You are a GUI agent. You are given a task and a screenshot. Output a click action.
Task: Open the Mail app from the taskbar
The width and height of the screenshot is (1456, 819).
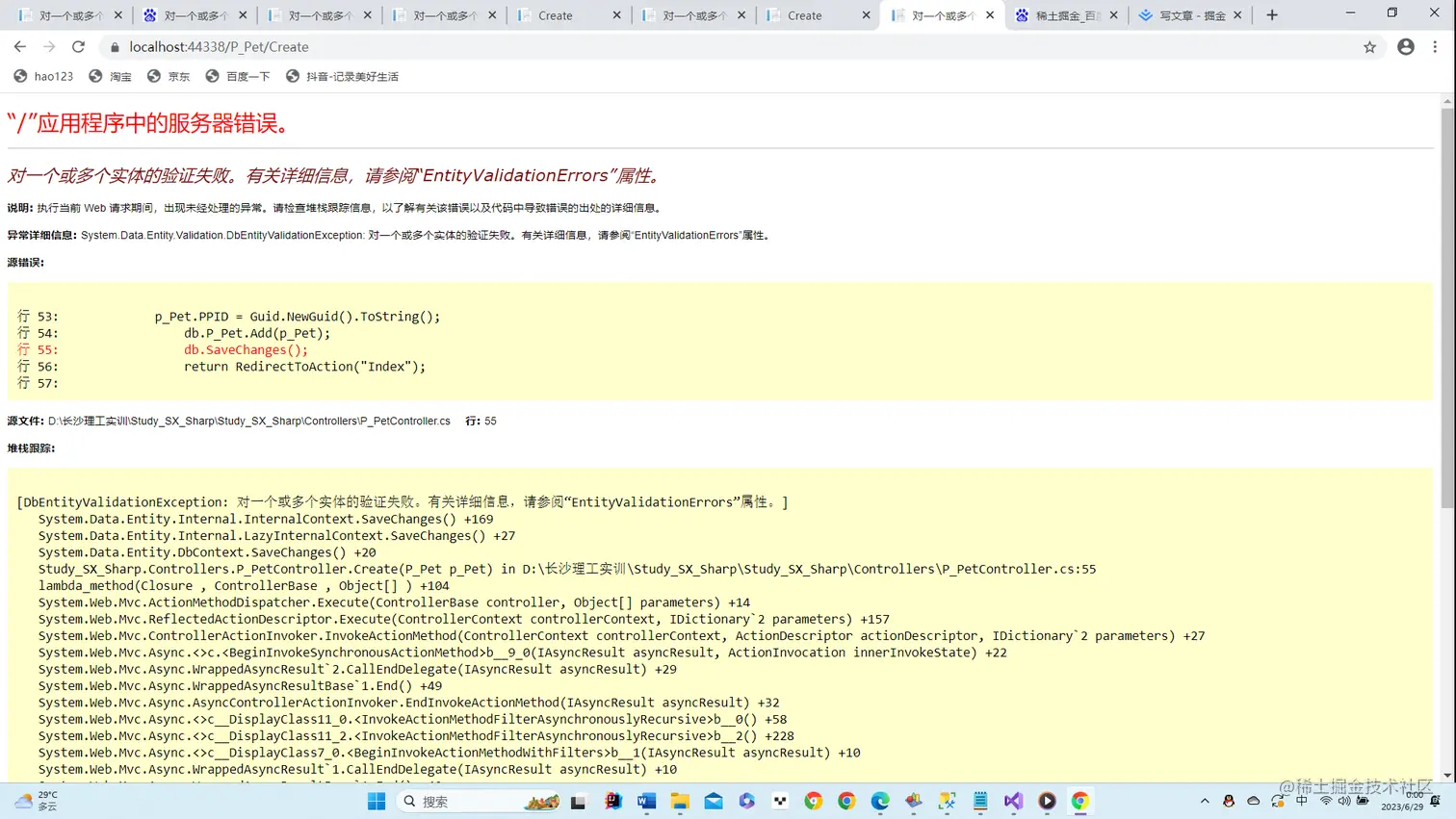pos(713,801)
